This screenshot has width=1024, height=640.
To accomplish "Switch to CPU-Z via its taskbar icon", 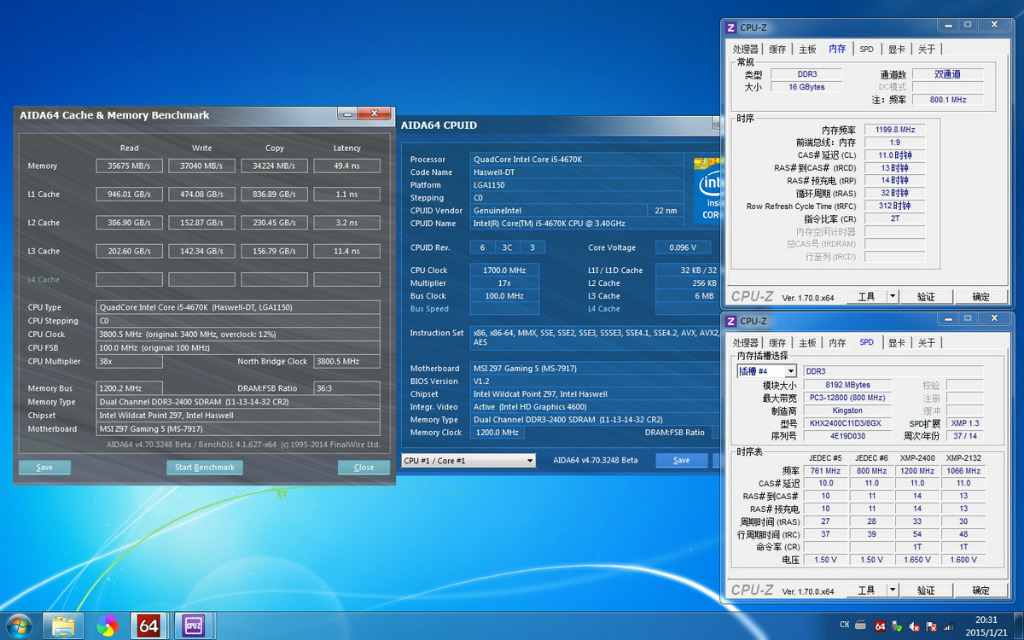I will [x=193, y=626].
